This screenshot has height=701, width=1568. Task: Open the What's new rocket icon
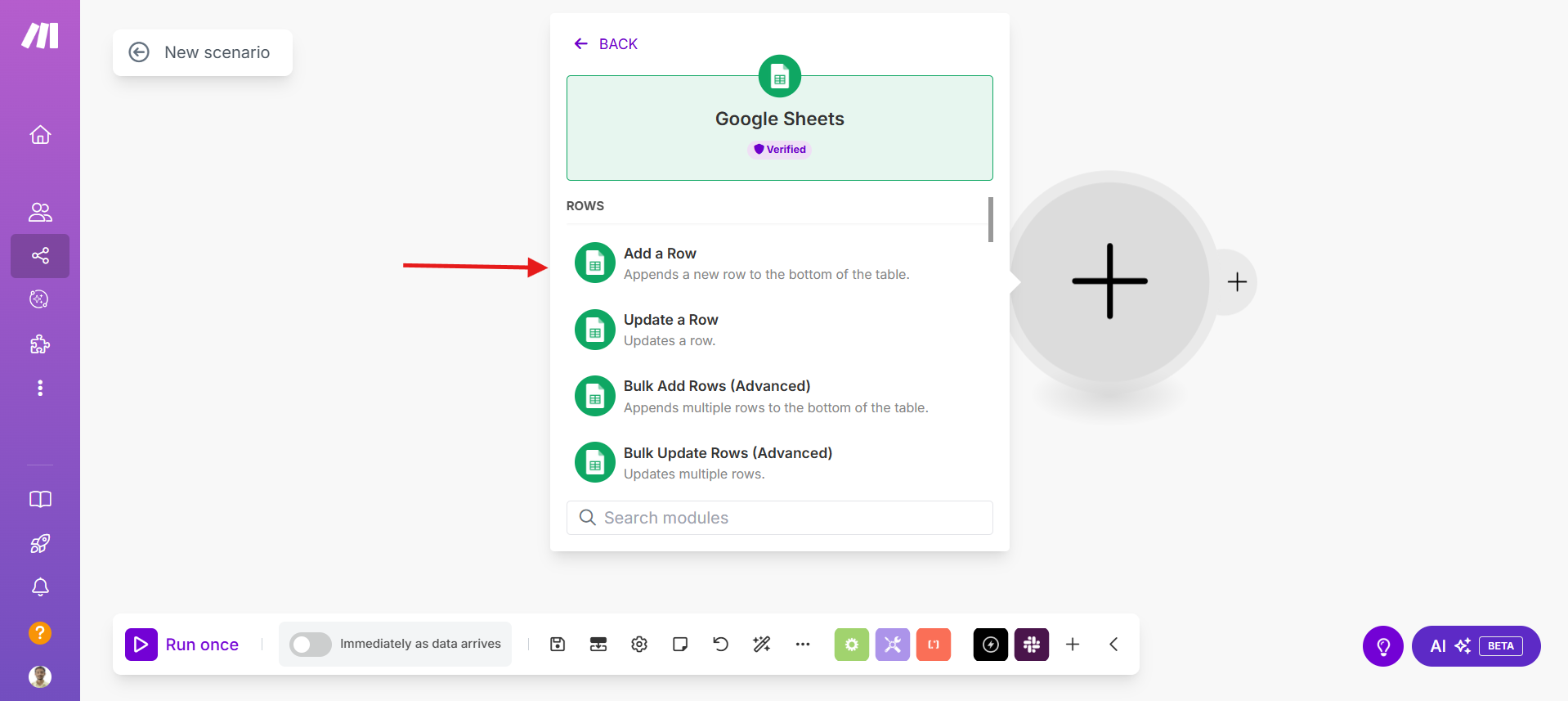40,544
